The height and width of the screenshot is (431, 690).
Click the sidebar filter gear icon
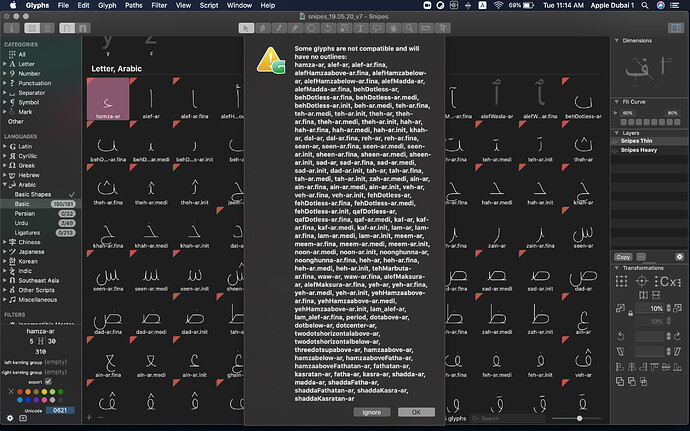10,418
